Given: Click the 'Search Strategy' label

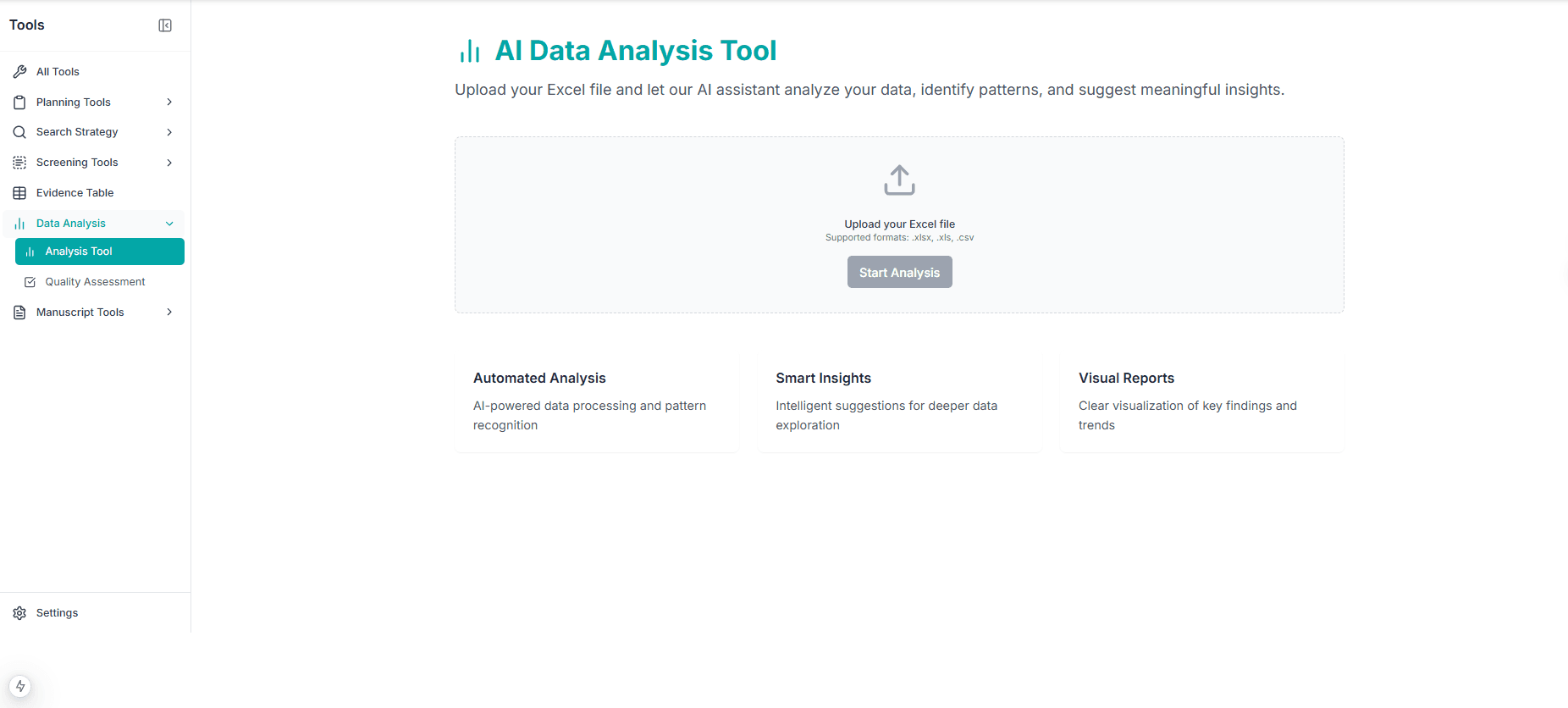Looking at the screenshot, I should pos(77,132).
